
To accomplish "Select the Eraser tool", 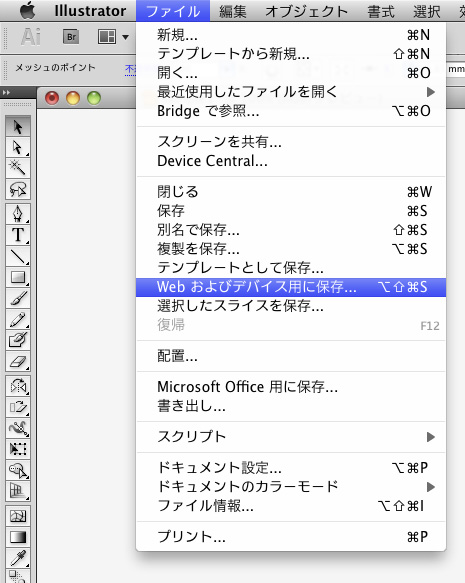I will point(18,361).
